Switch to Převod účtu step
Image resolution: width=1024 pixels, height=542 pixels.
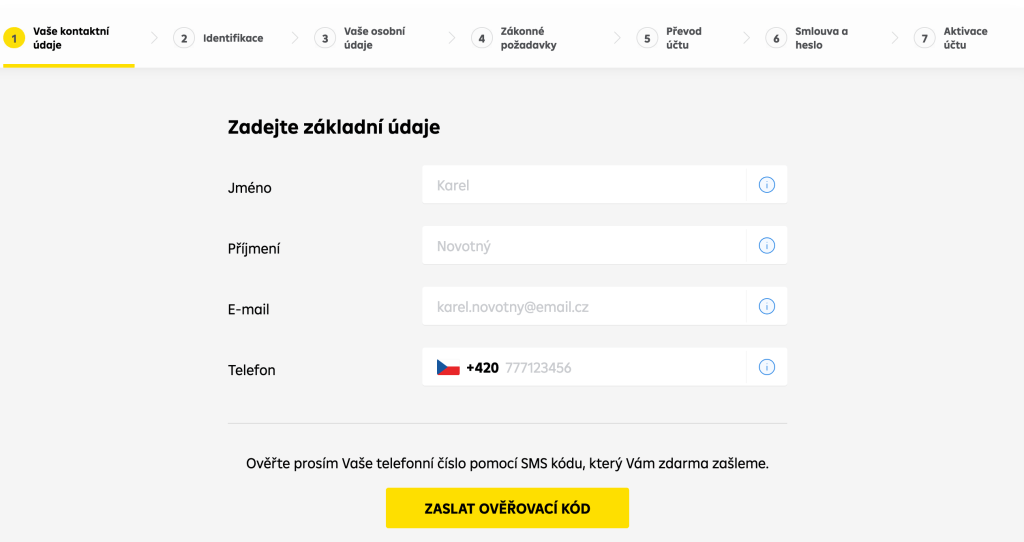684,38
